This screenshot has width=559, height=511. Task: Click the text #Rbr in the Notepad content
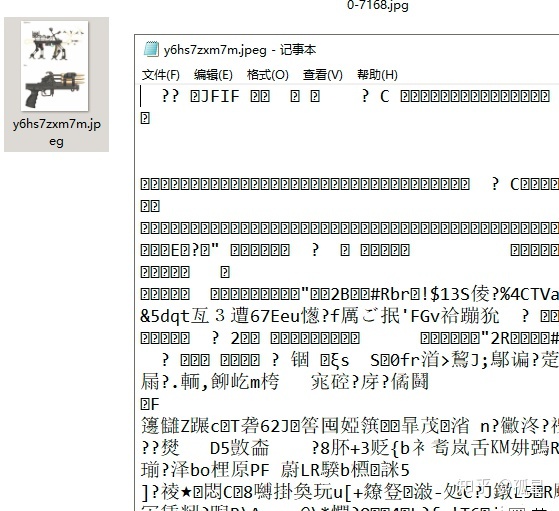pos(390,295)
